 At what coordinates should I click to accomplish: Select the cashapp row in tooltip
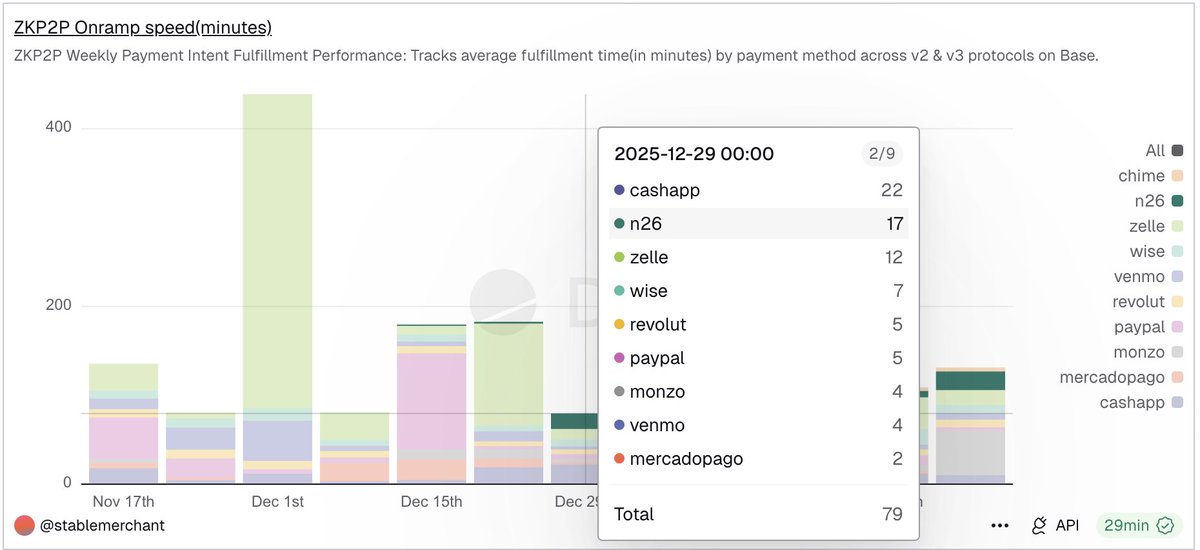click(x=758, y=190)
